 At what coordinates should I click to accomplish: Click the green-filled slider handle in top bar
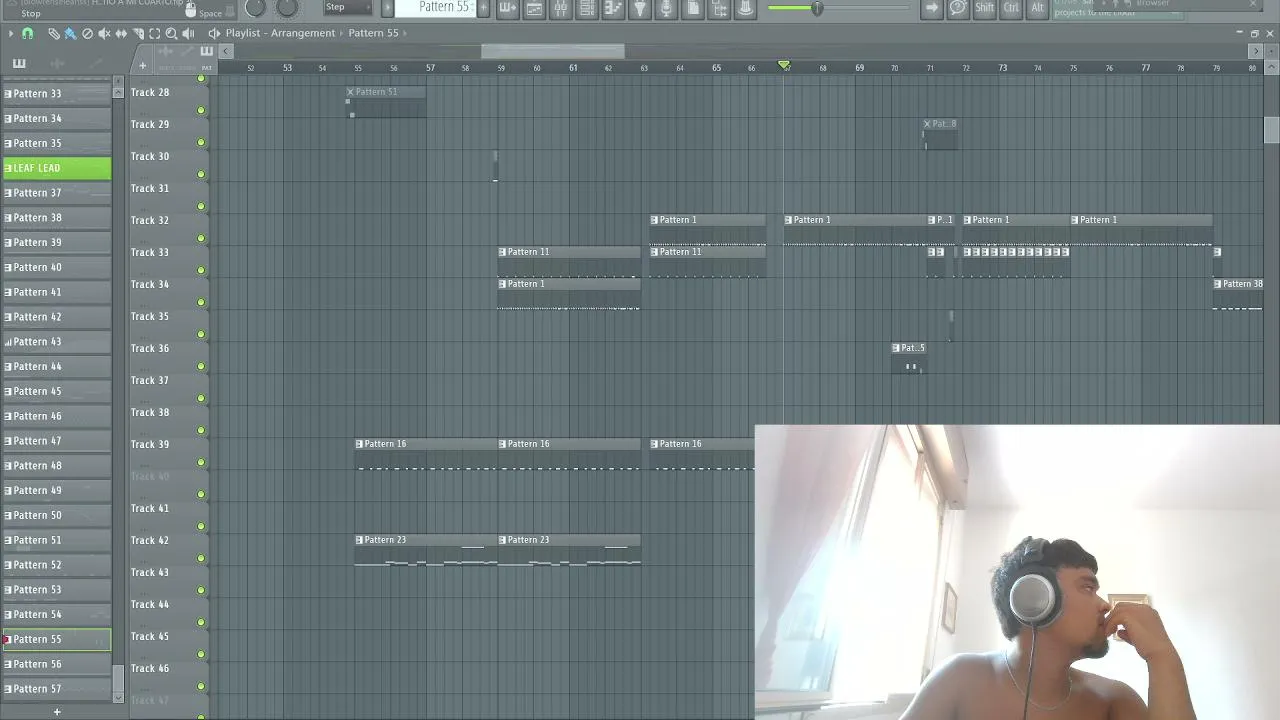point(817,9)
